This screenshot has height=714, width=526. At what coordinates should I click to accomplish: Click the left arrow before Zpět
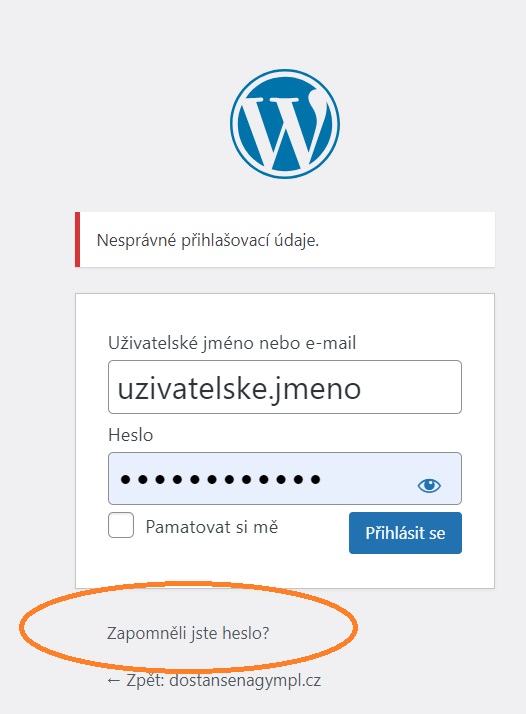point(113,681)
